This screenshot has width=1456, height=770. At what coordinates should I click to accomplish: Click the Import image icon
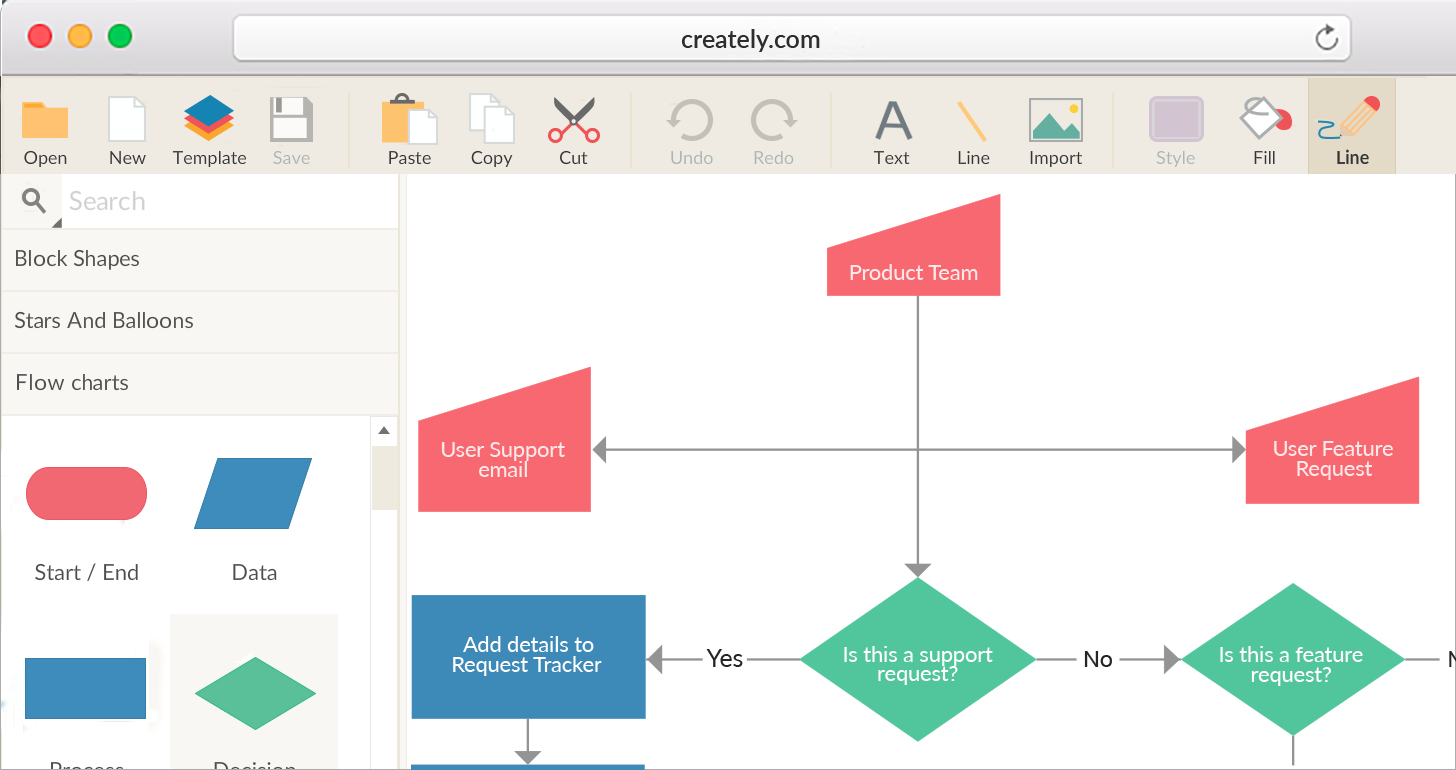point(1055,121)
